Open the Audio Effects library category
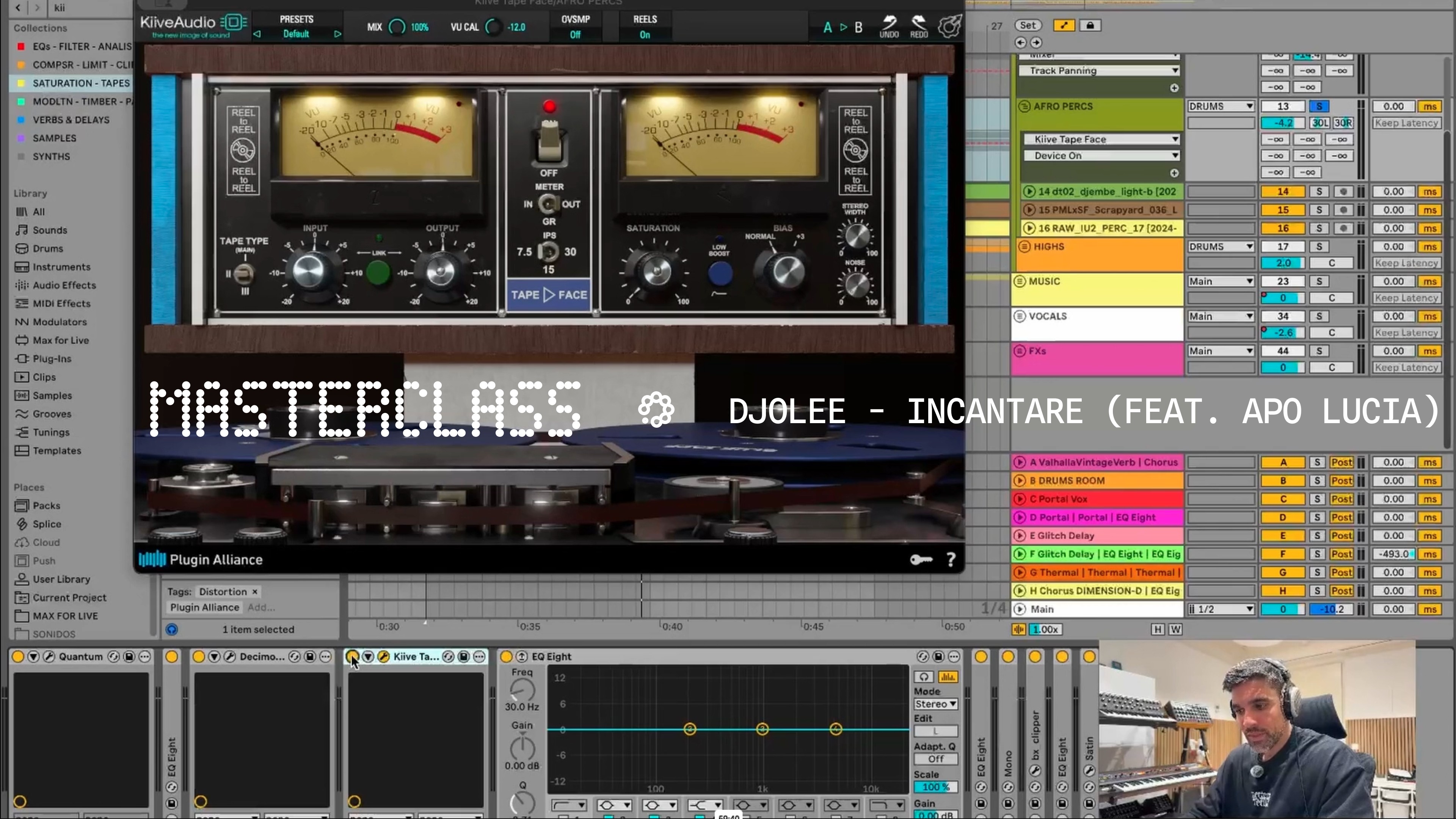Screen dimensions: 1456x819 (x=64, y=286)
